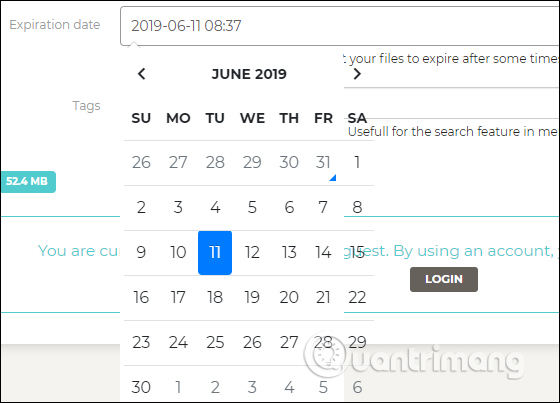Pick June 1 in first row
This screenshot has width=560, height=403.
tap(357, 163)
